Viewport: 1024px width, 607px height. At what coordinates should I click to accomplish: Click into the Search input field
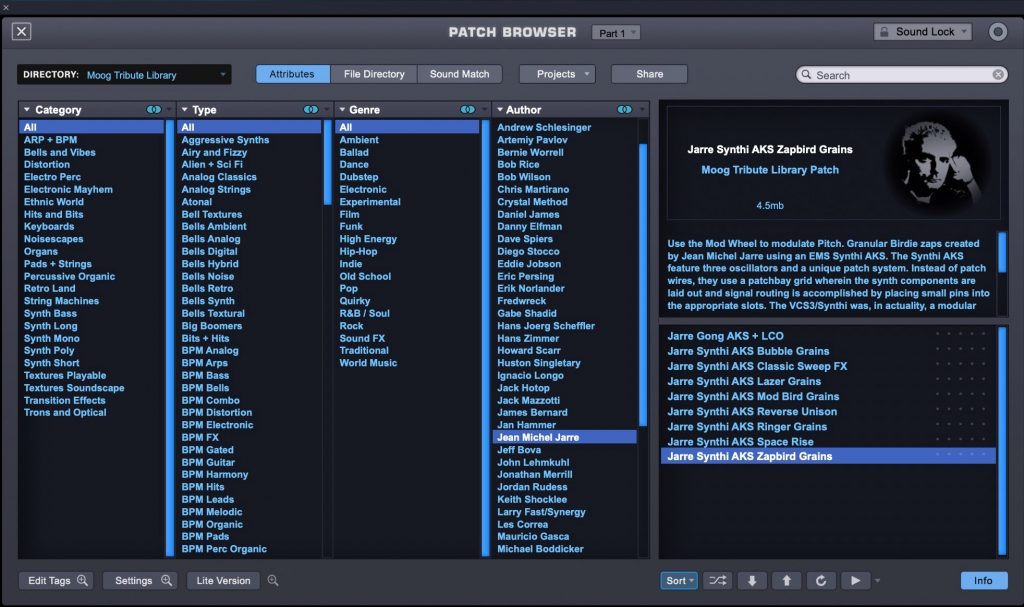(x=903, y=74)
